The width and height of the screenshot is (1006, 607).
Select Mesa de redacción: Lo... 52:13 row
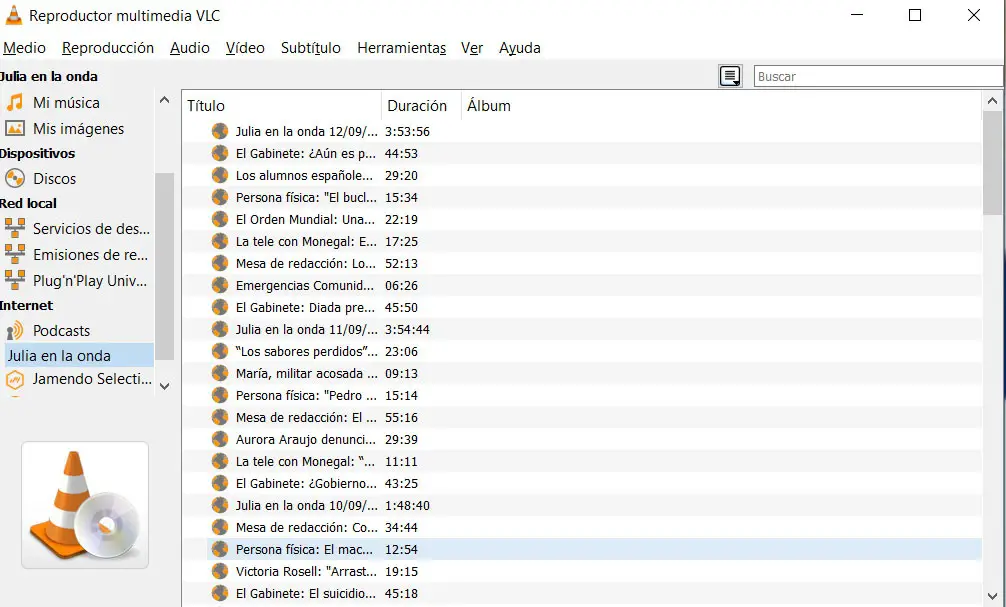(x=594, y=263)
